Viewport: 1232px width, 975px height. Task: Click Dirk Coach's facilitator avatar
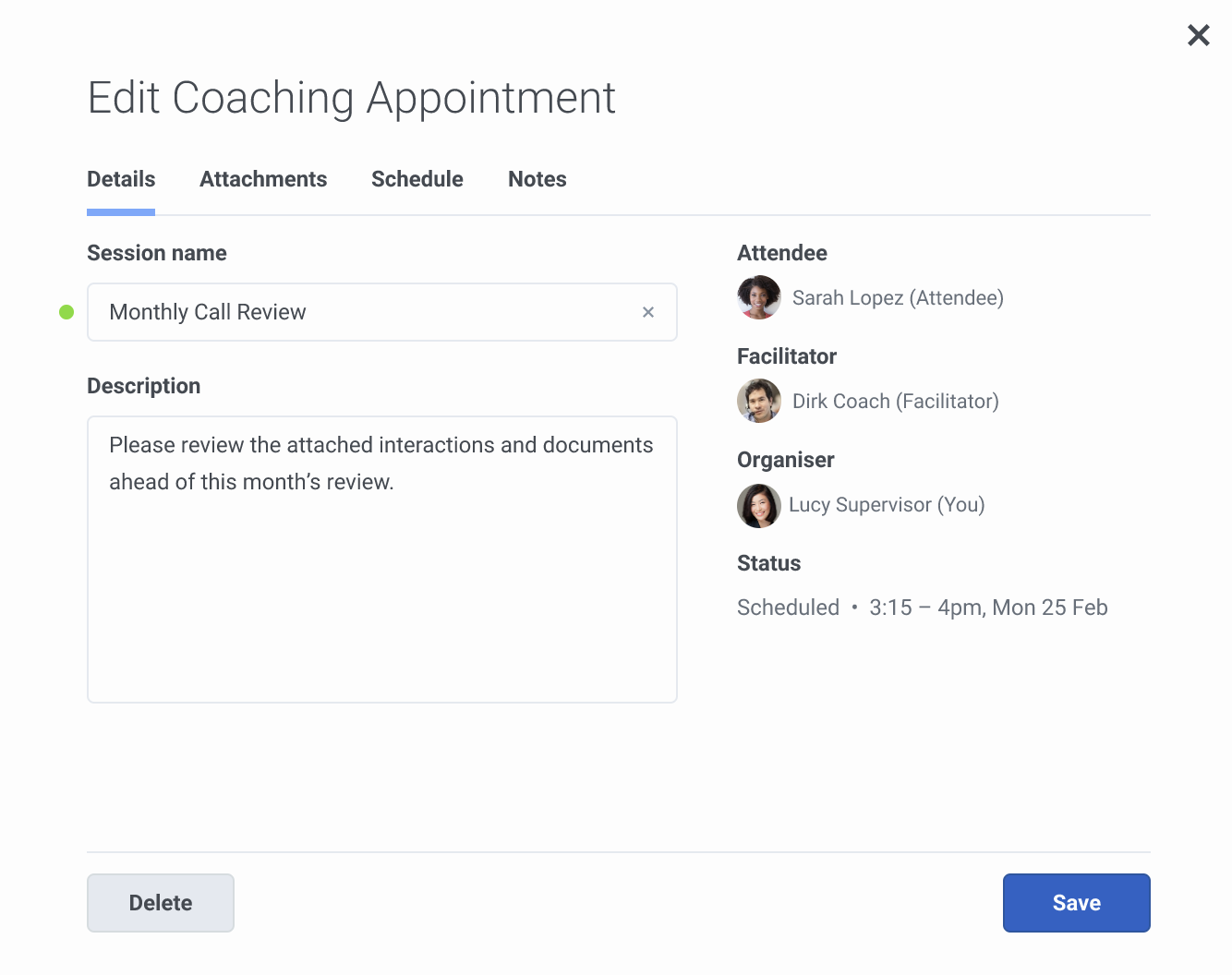(x=759, y=401)
